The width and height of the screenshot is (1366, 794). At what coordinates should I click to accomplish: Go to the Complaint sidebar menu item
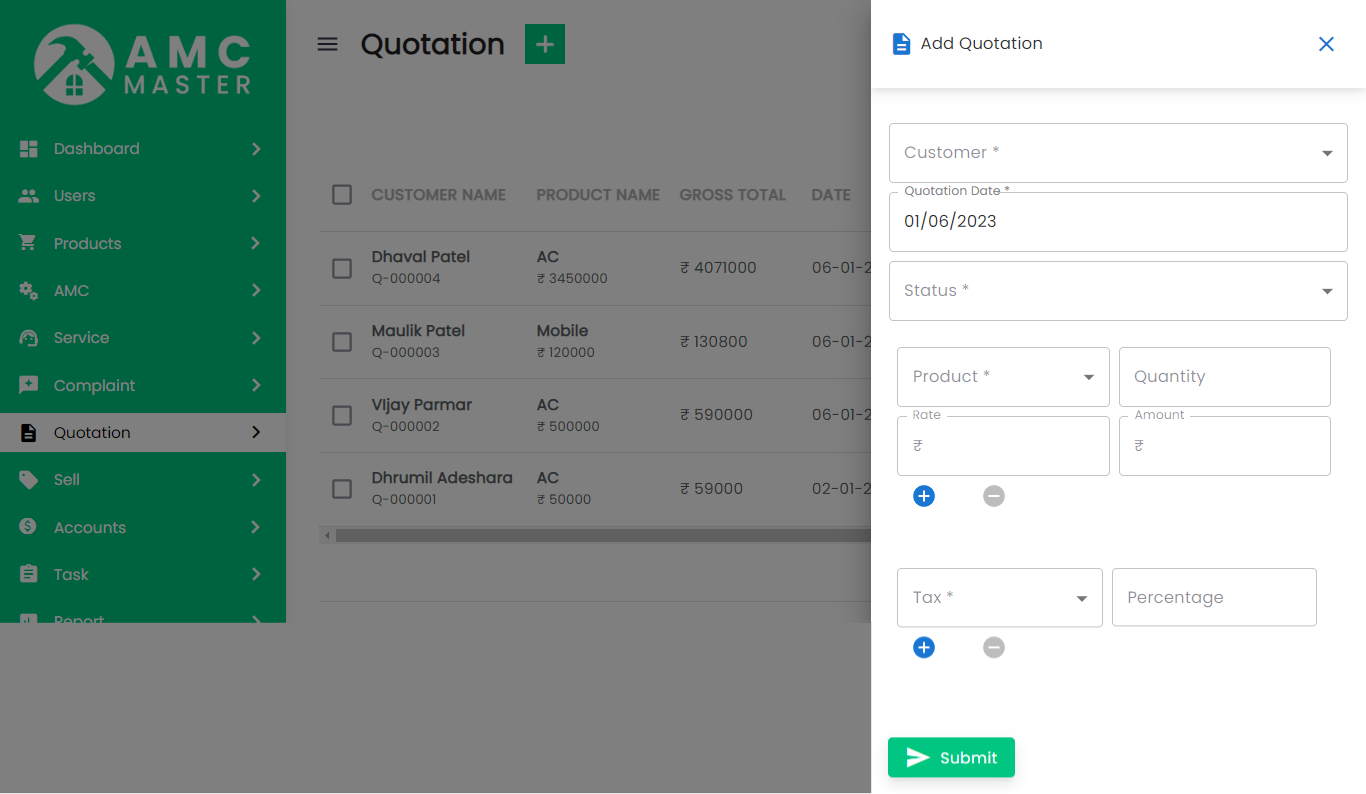click(94, 386)
